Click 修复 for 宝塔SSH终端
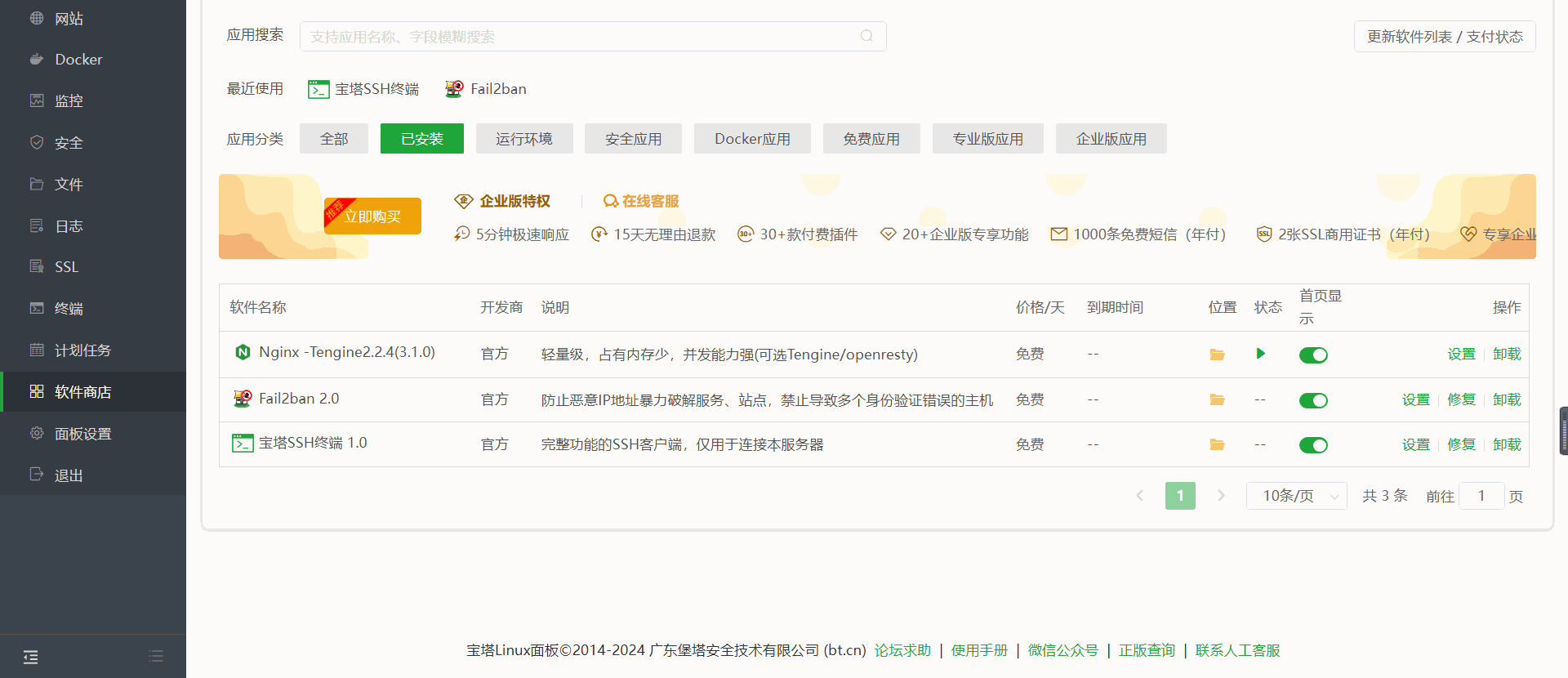 click(1462, 444)
